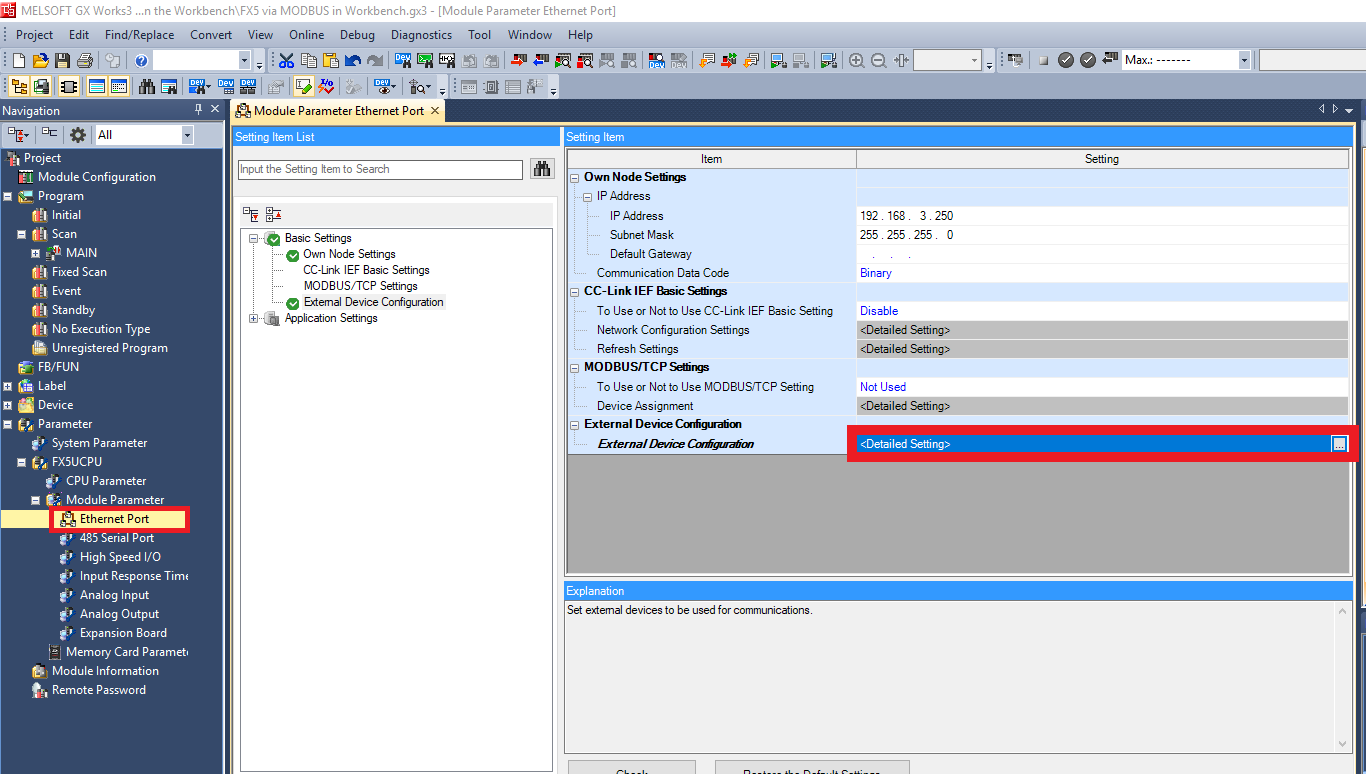The height and width of the screenshot is (774, 1366).
Task: Collapse all items in Setting Item List
Action: click(273, 214)
